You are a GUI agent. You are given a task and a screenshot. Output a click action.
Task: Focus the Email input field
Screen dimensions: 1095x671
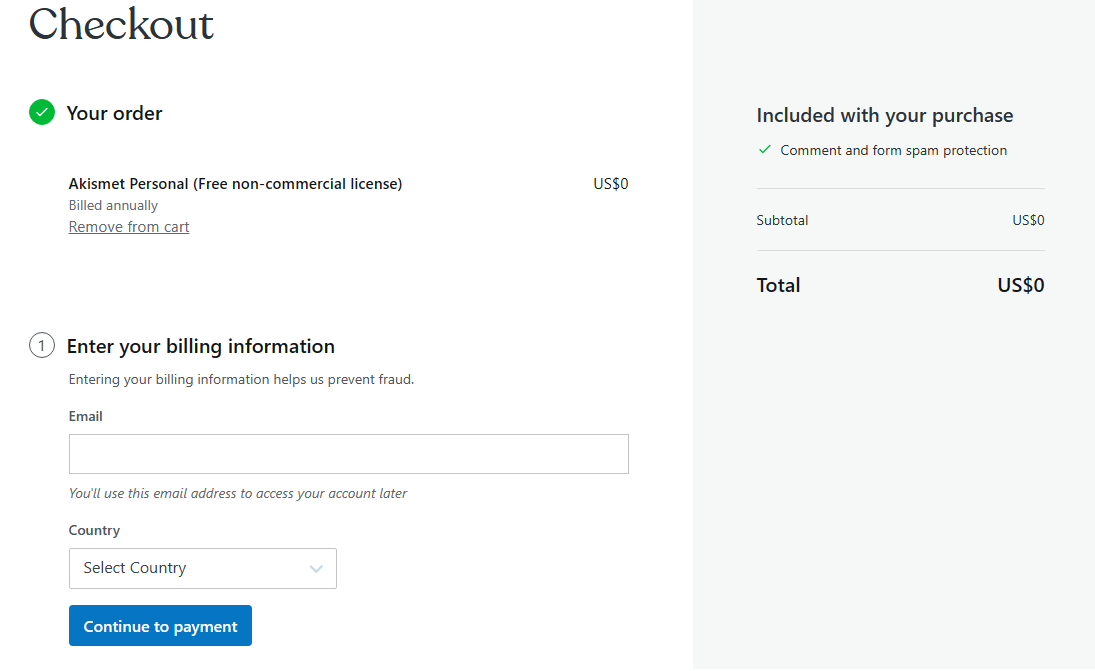[x=348, y=454]
